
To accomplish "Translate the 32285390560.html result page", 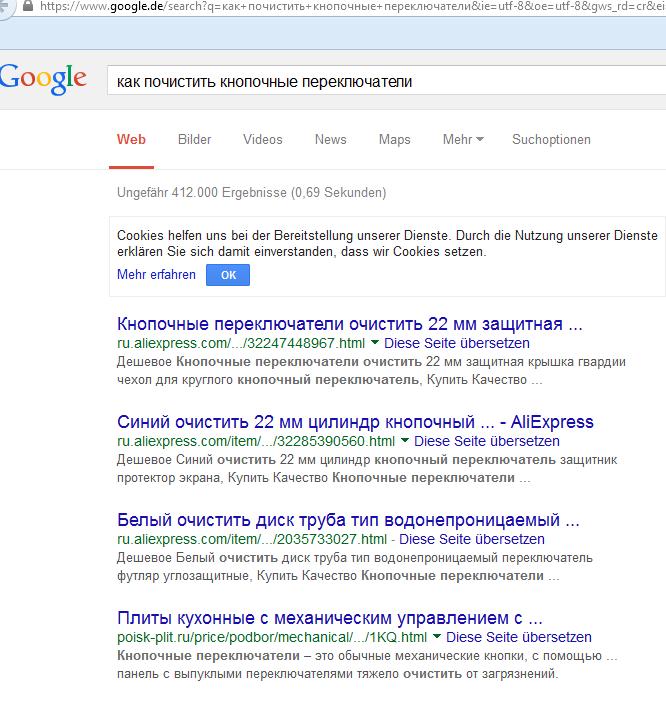I will pos(487,441).
